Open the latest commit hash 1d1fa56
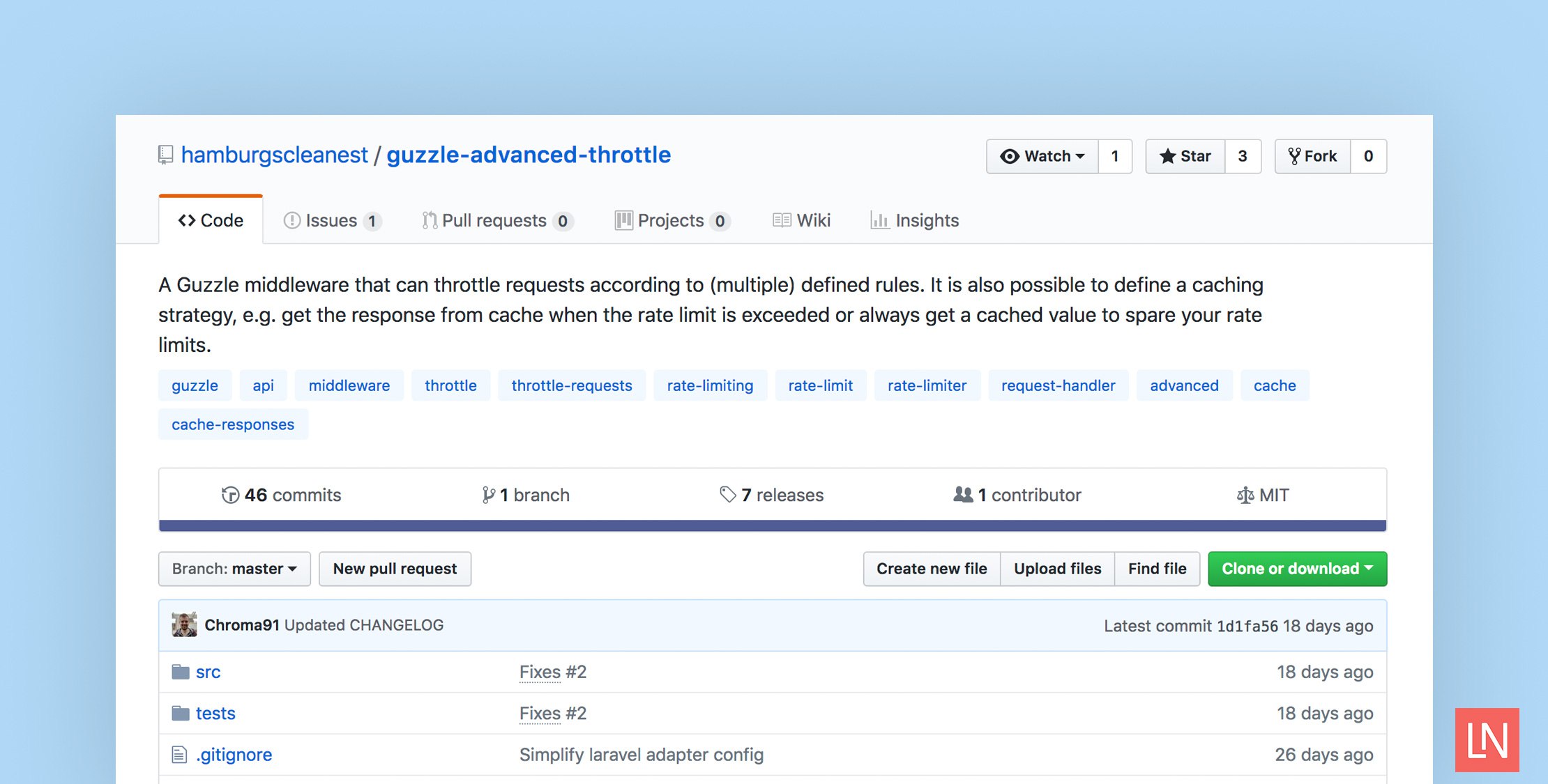Viewport: 1548px width, 784px height. [1247, 626]
